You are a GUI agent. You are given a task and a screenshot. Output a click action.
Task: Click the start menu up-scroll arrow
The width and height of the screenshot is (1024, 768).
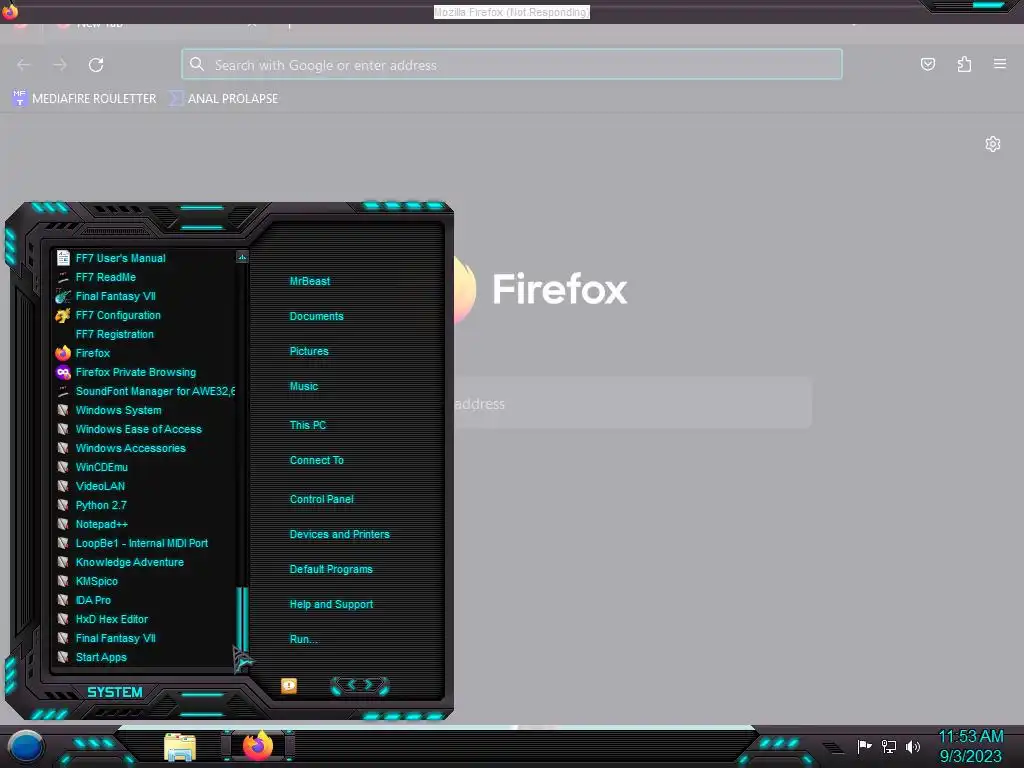(242, 257)
